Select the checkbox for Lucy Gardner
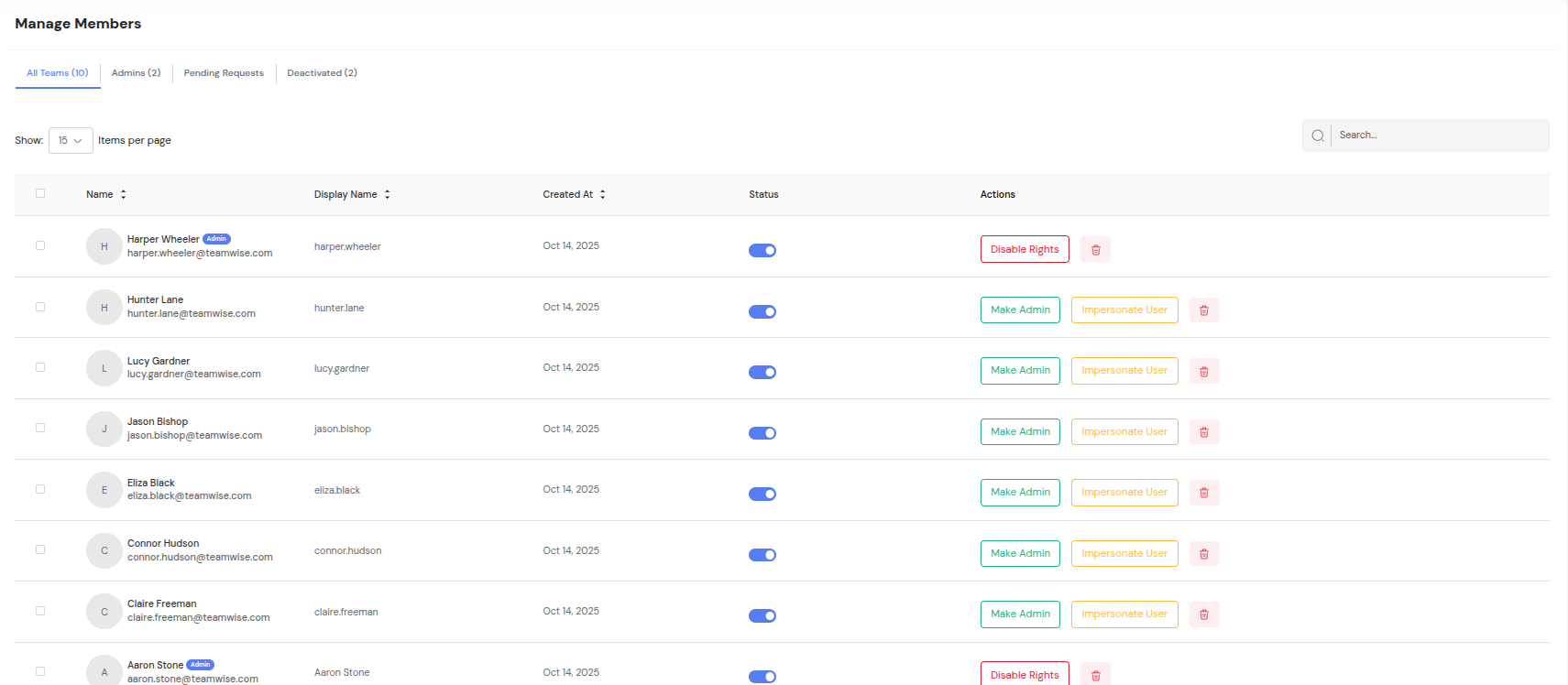 point(40,367)
